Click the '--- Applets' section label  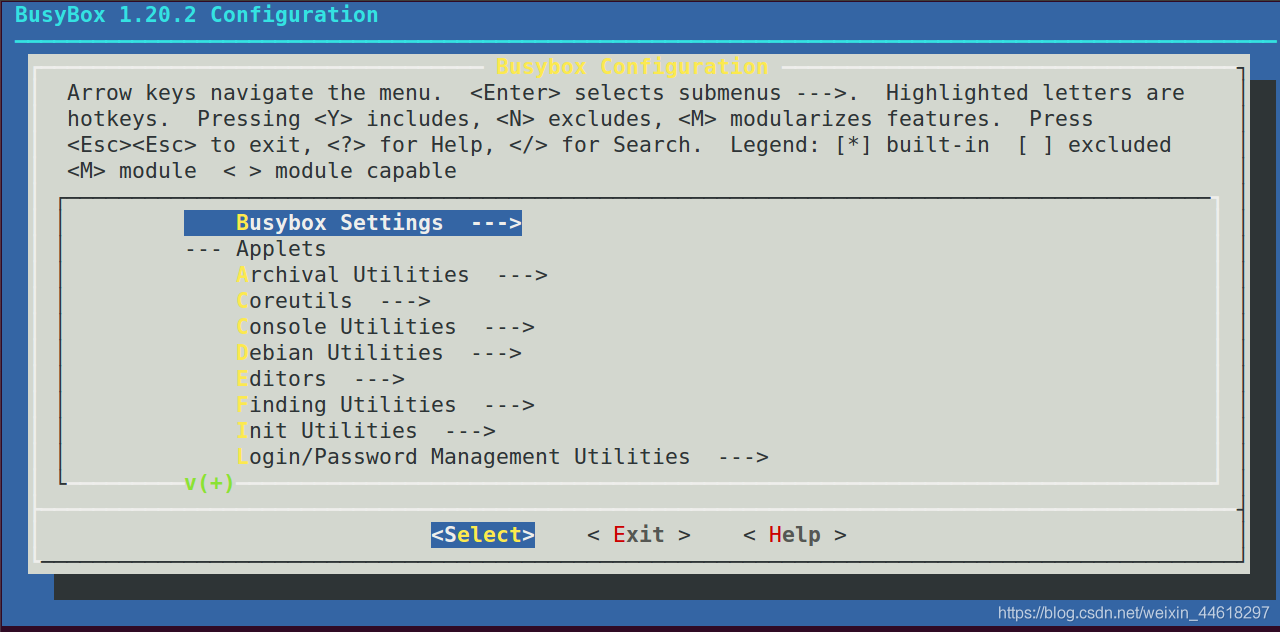(256, 248)
